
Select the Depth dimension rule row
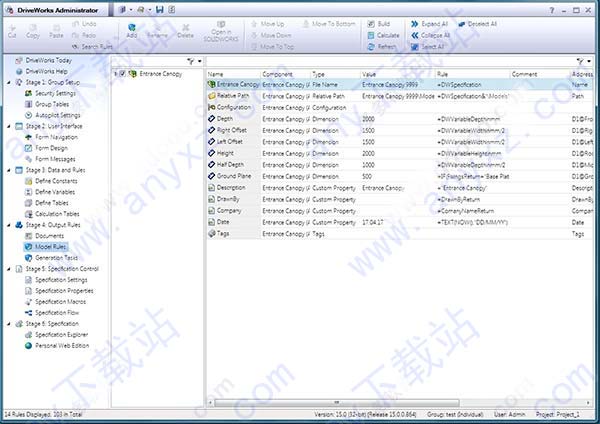399,119
